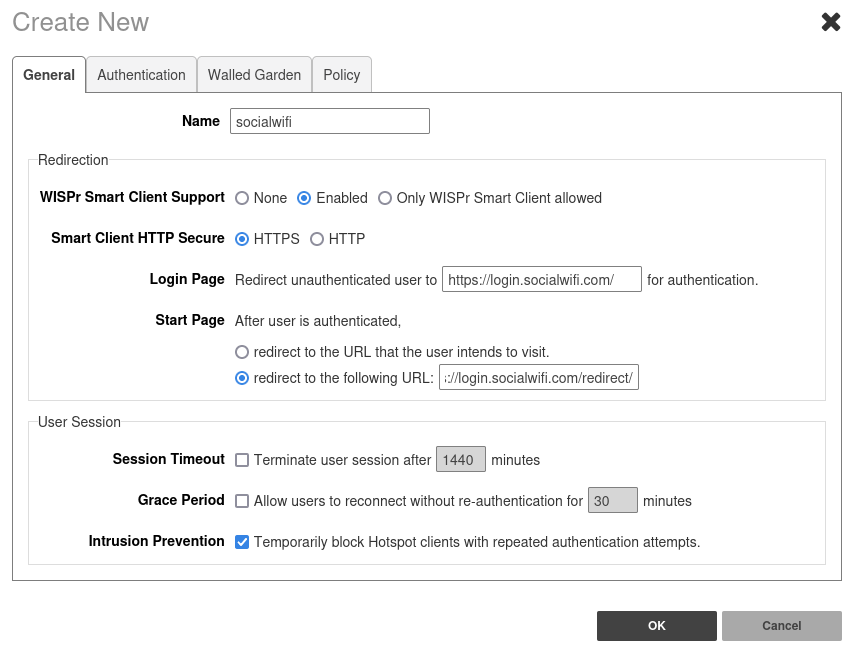Close the Create New dialog

830,22
